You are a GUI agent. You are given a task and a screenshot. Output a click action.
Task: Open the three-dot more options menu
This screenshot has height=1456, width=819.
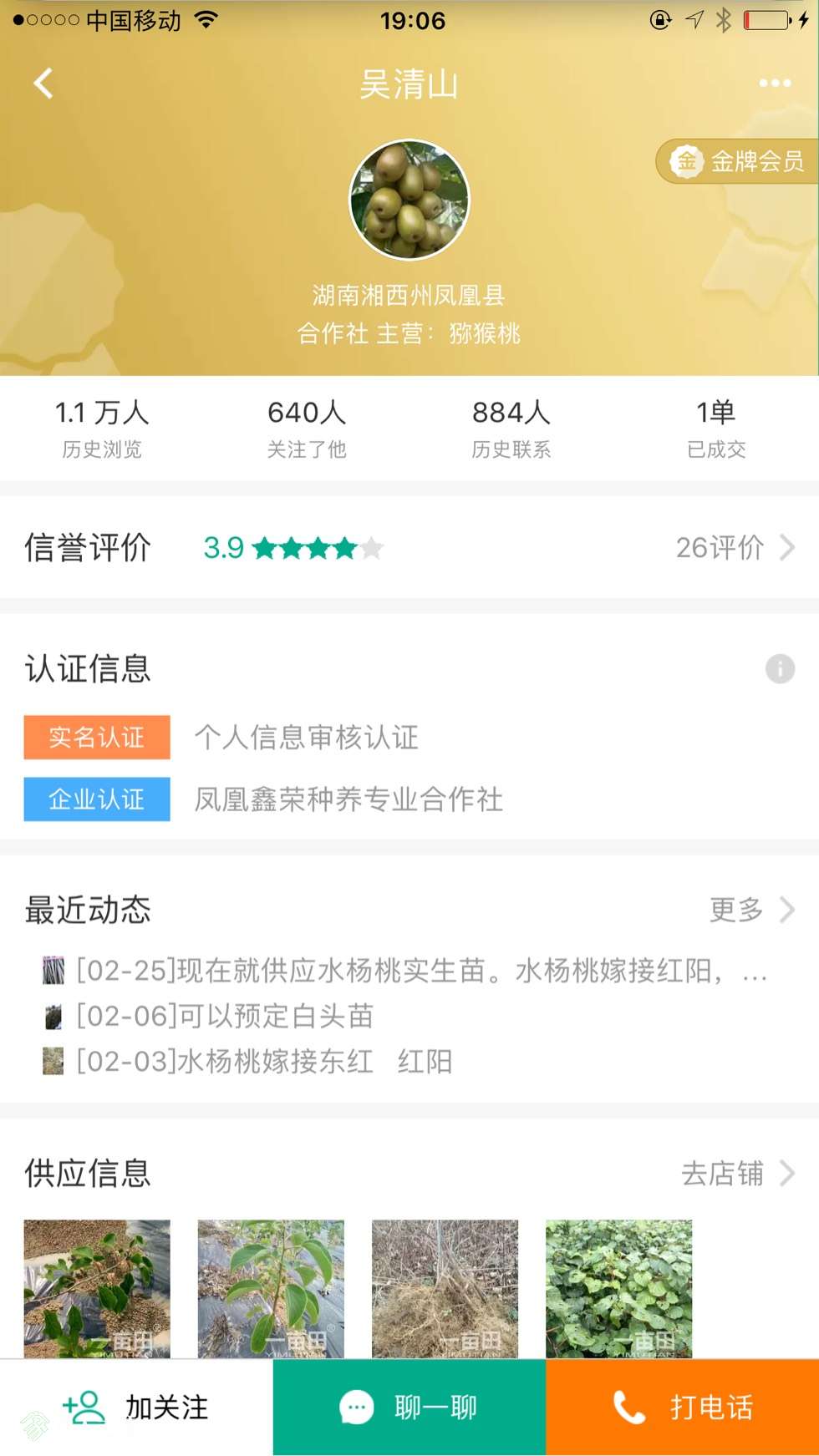point(775,84)
